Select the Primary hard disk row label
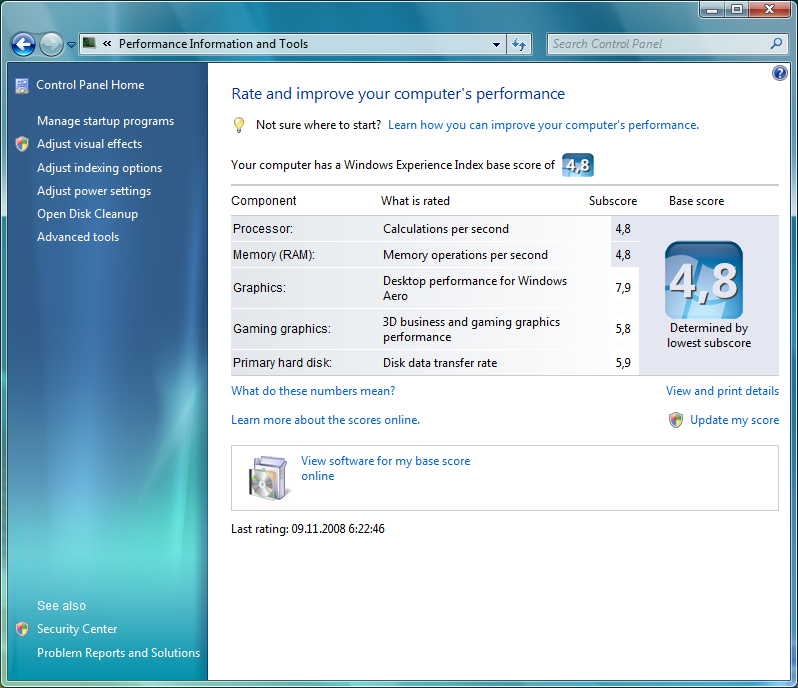This screenshot has width=798, height=688. coord(282,363)
